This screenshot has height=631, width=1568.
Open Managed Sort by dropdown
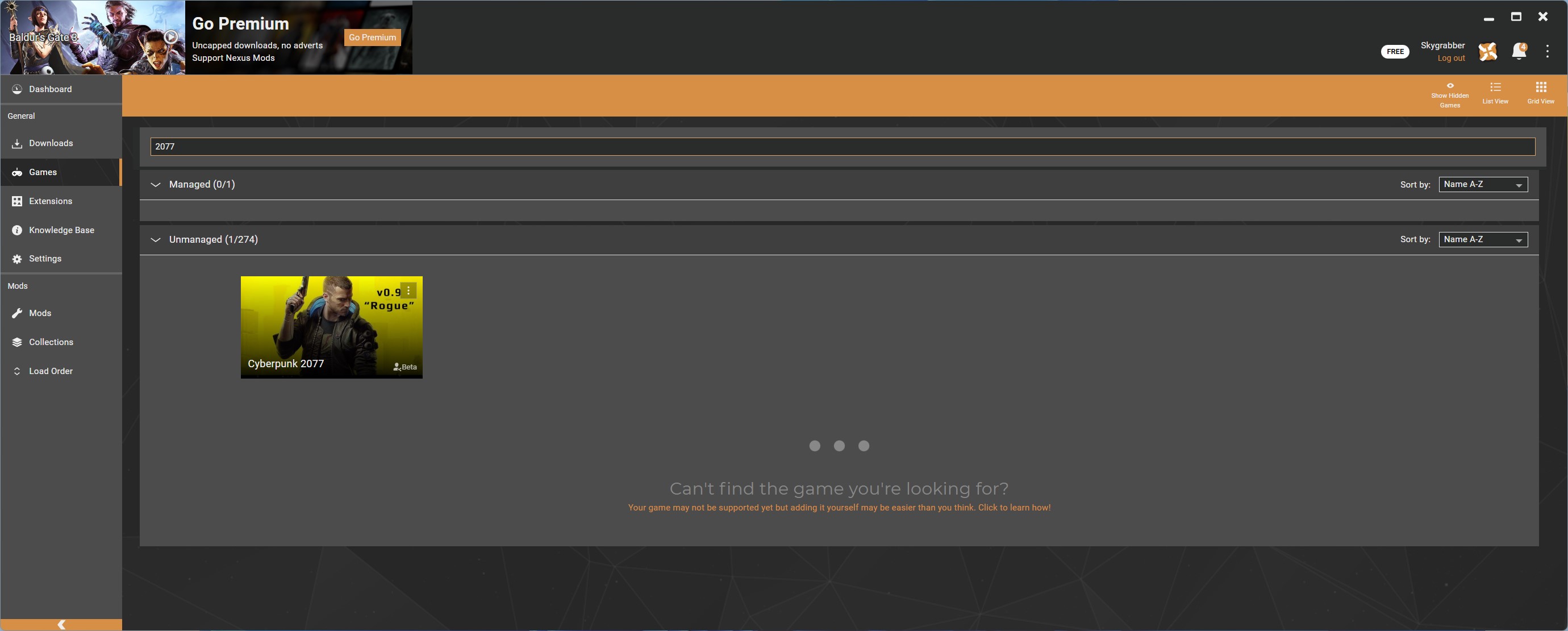tap(1483, 185)
